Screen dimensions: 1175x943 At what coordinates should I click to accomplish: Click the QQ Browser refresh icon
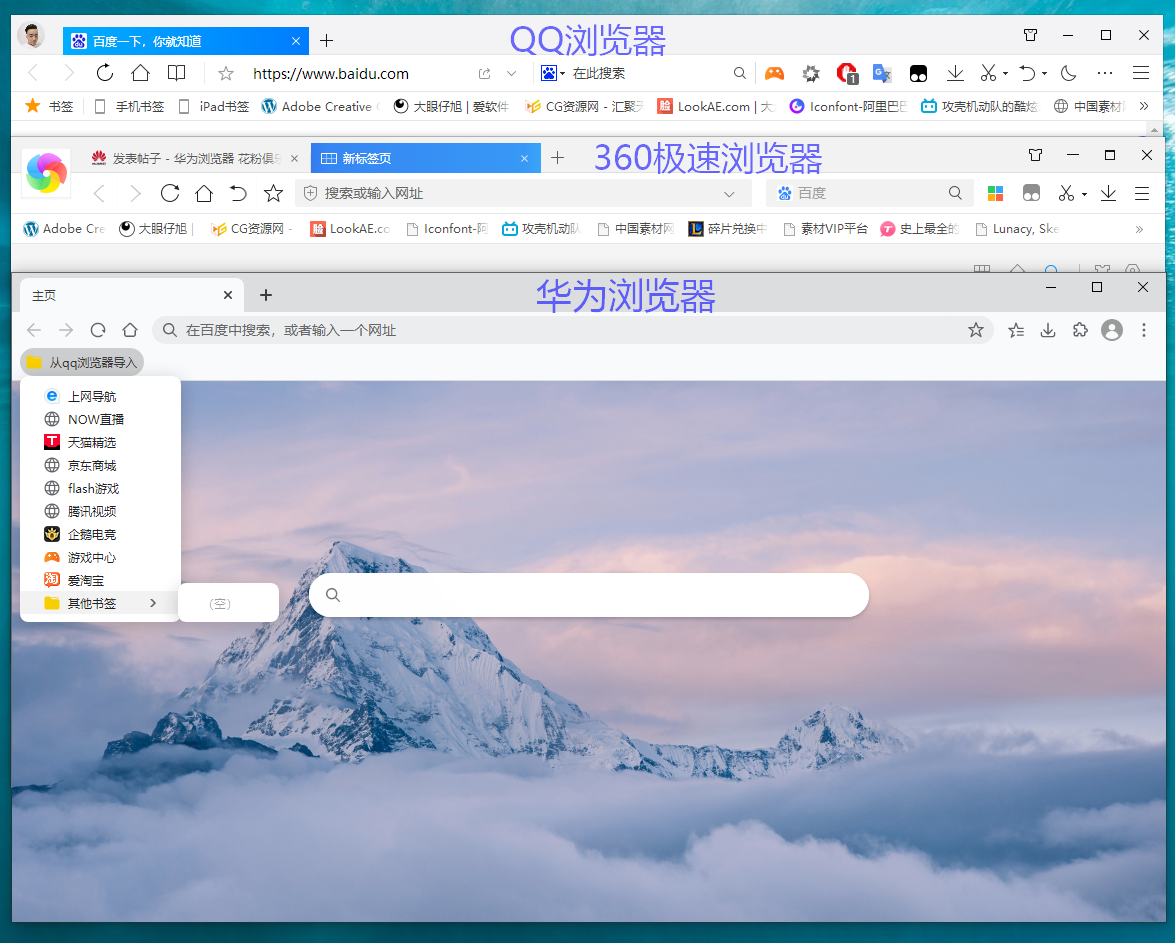point(105,73)
